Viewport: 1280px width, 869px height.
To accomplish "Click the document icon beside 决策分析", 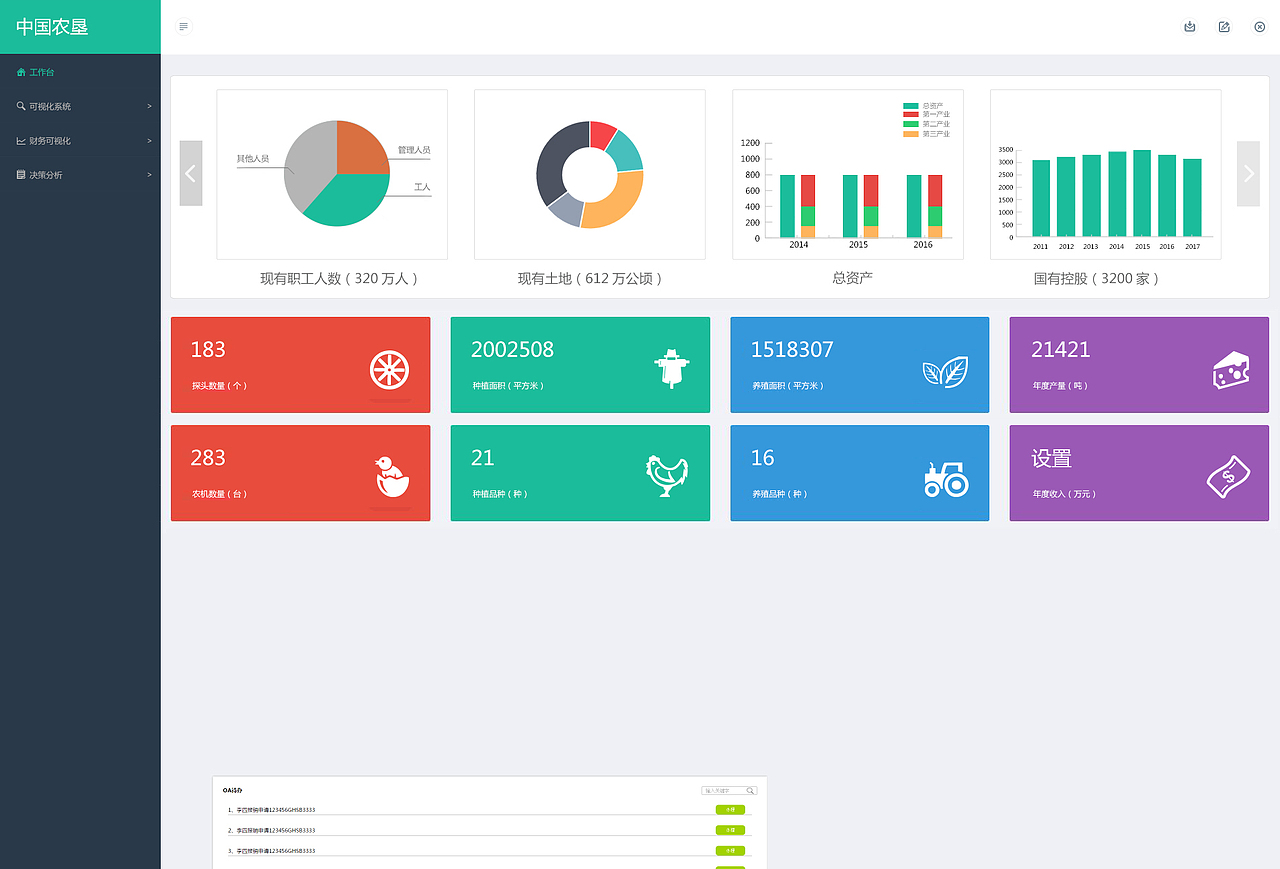I will click(x=21, y=175).
